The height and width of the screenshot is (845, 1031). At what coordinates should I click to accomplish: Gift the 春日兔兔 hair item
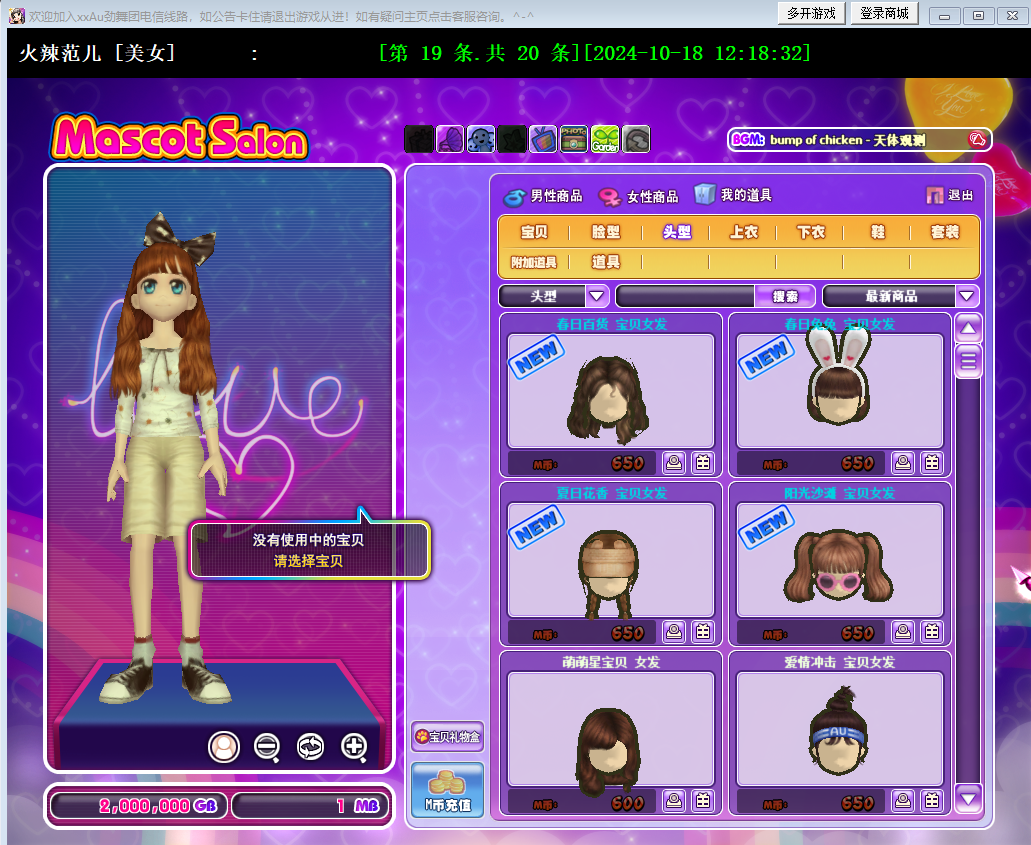[932, 463]
